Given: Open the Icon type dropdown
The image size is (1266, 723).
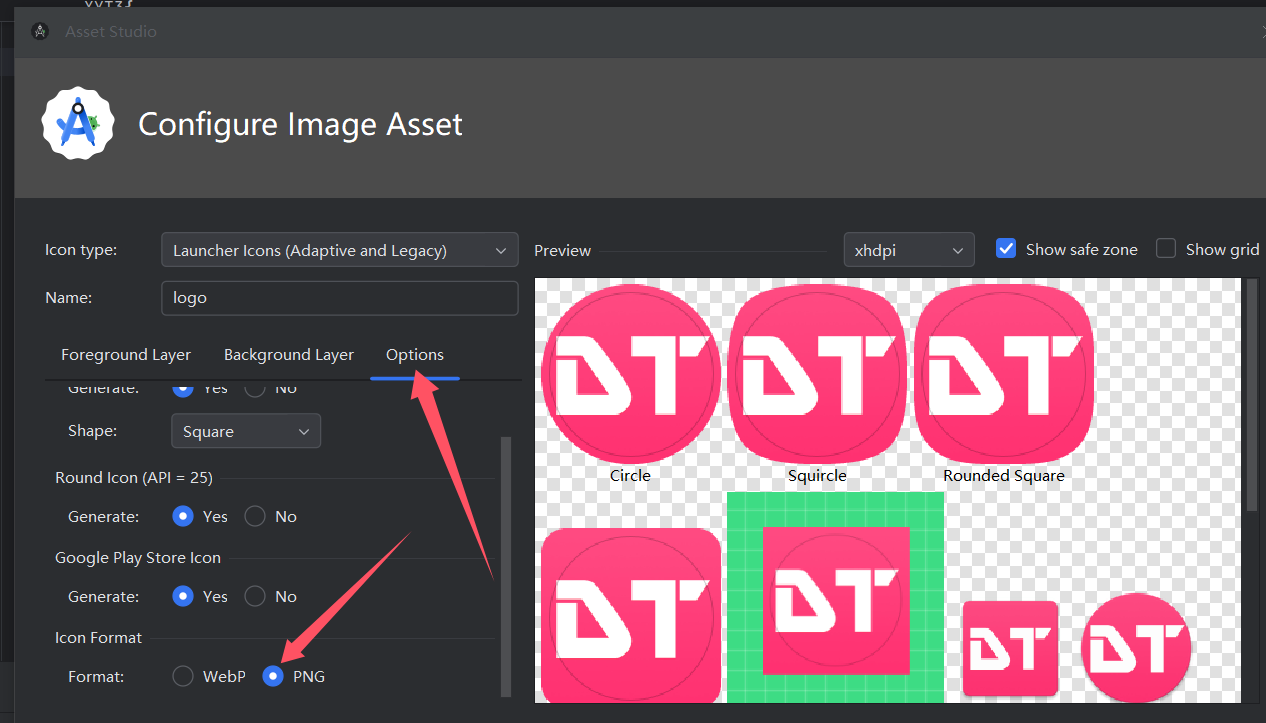Looking at the screenshot, I should point(339,251).
